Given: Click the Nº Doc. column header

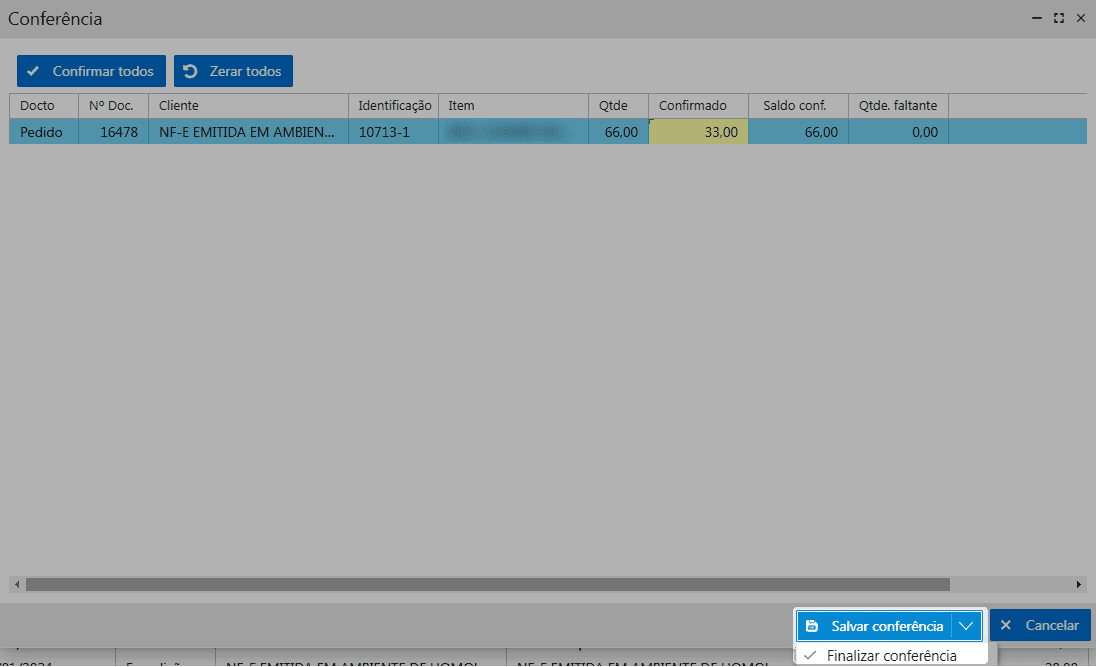Looking at the screenshot, I should [113, 105].
